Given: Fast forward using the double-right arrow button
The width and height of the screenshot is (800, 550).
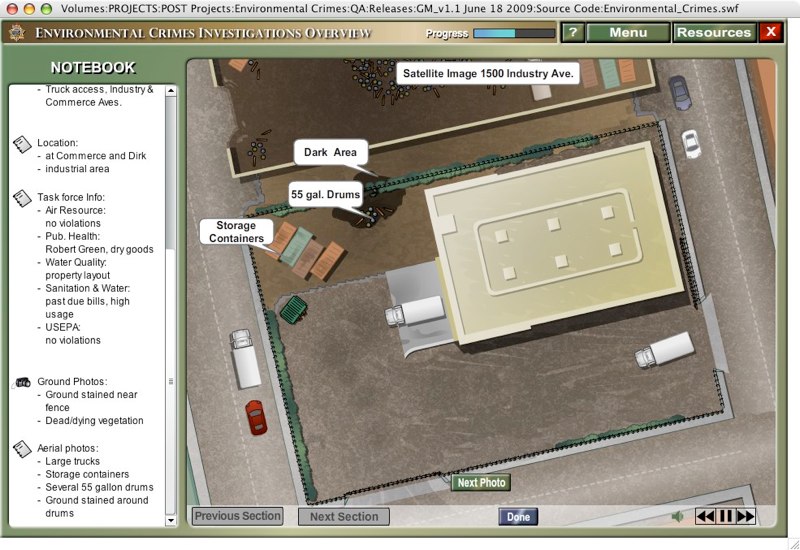Looking at the screenshot, I should (746, 516).
